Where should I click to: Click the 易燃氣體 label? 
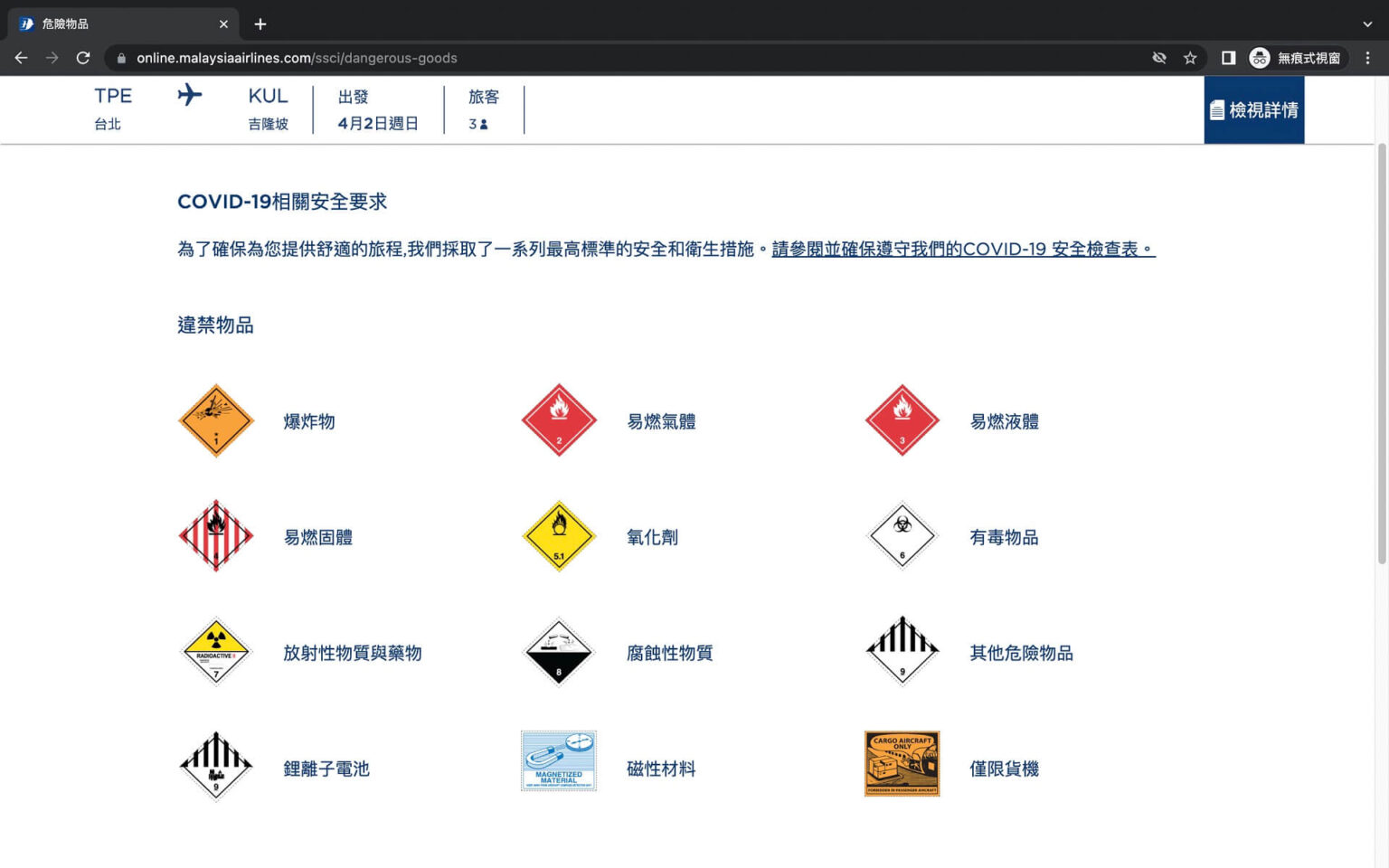(661, 421)
